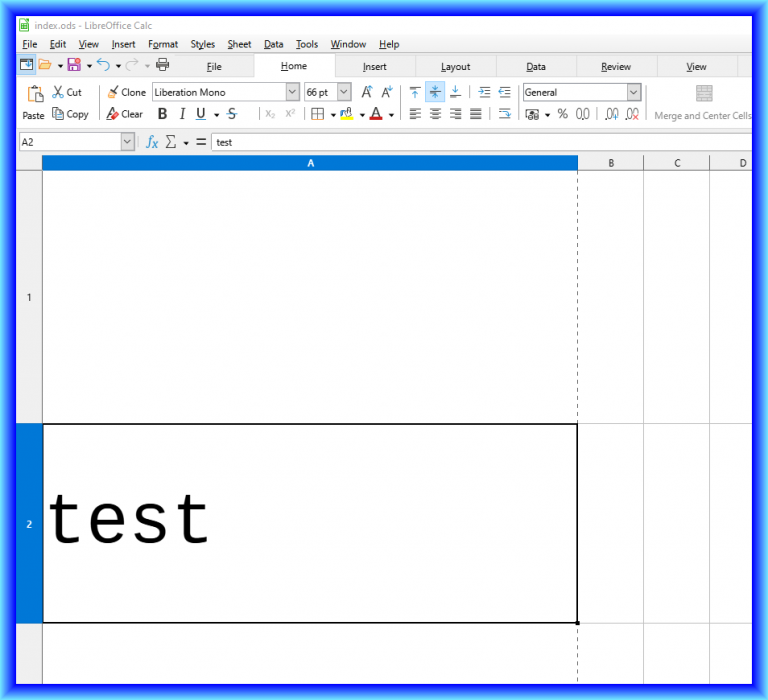The image size is (768, 700).
Task: Click the Liberation Mono font name field
Action: (219, 92)
